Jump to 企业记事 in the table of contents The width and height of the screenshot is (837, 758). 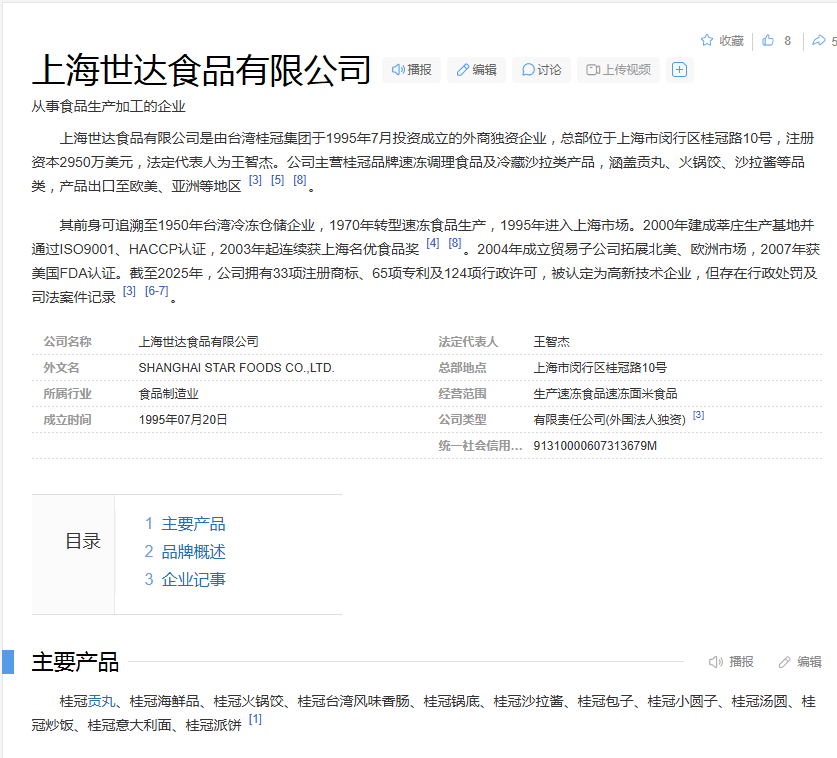tap(193, 579)
